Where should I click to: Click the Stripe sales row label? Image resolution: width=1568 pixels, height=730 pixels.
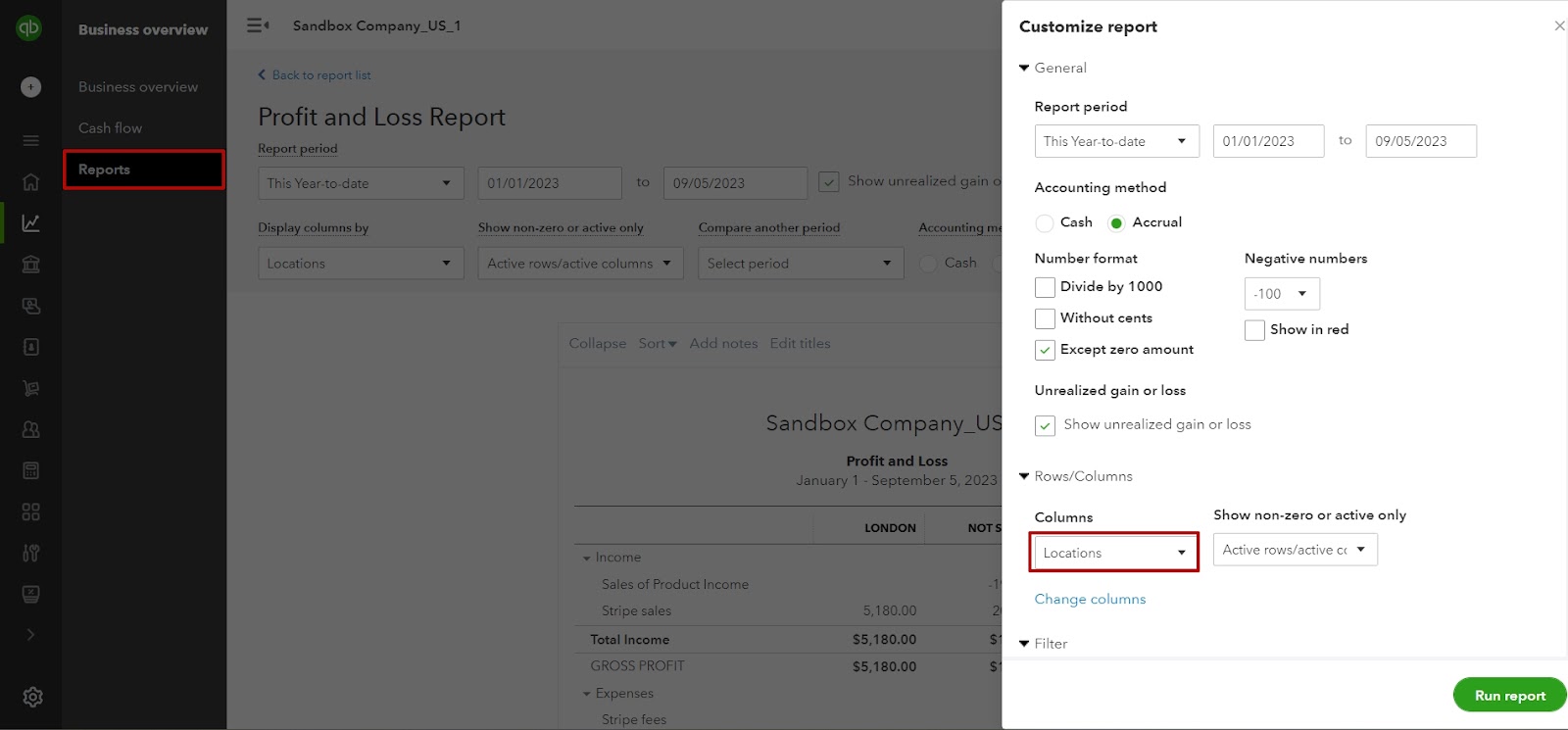[x=637, y=611]
